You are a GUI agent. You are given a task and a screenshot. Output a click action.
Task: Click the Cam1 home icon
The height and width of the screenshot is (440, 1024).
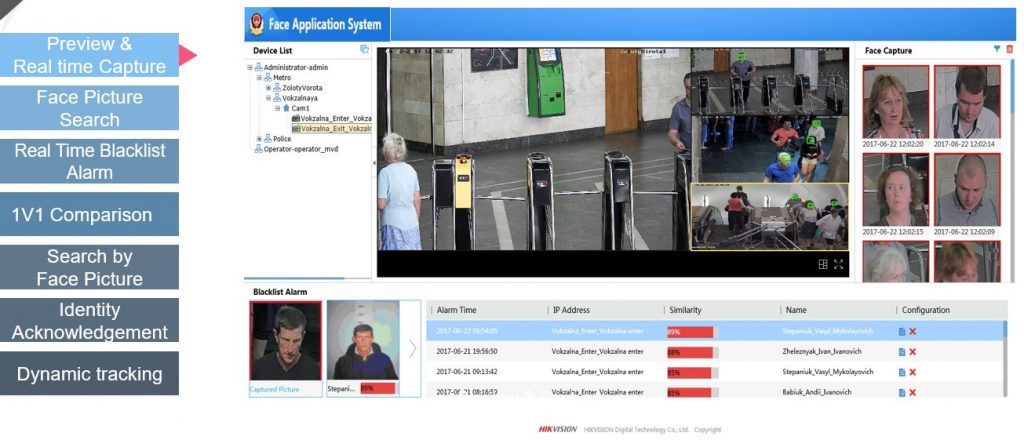286,108
